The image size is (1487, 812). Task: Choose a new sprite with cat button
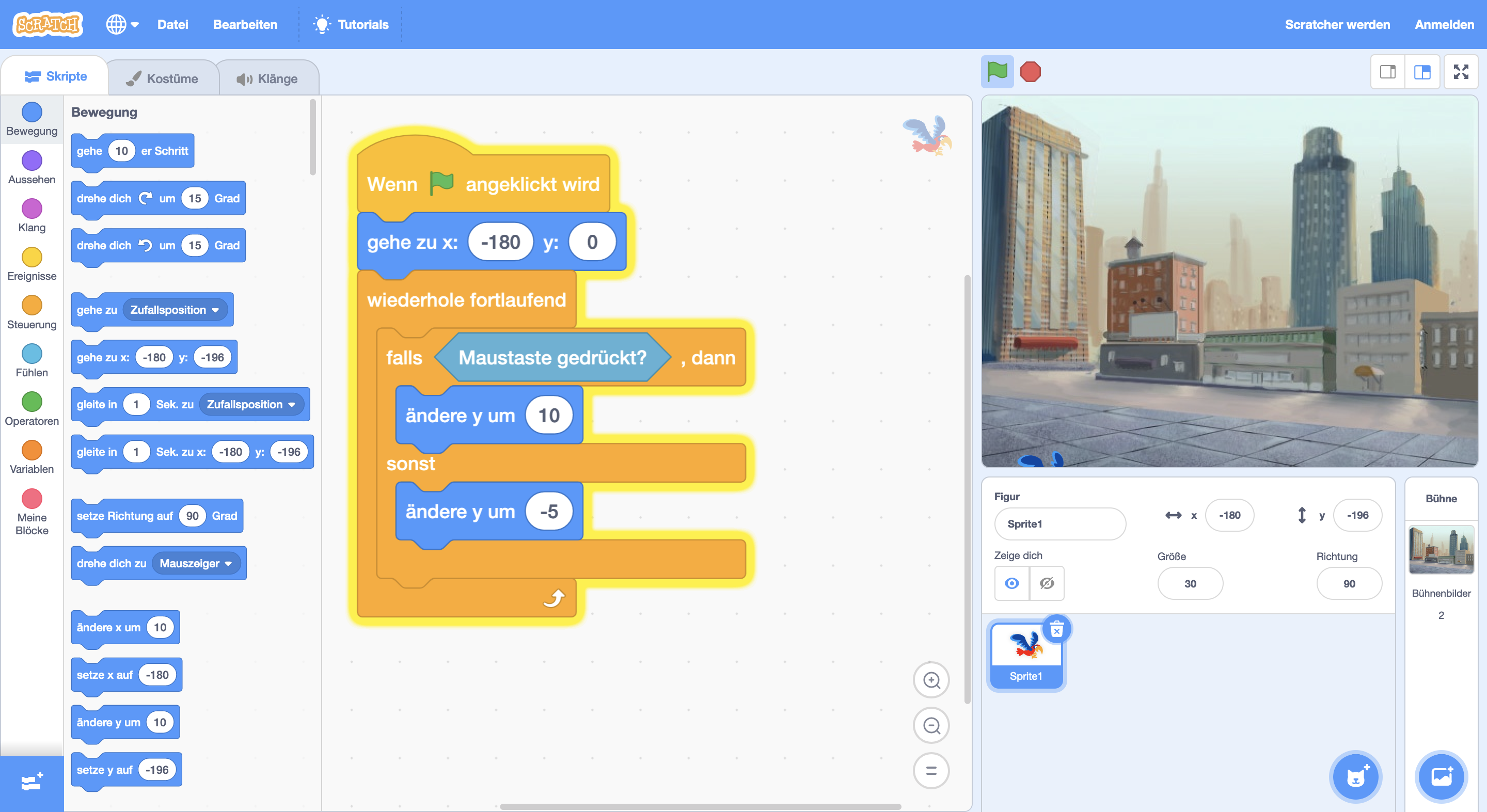[x=1355, y=777]
